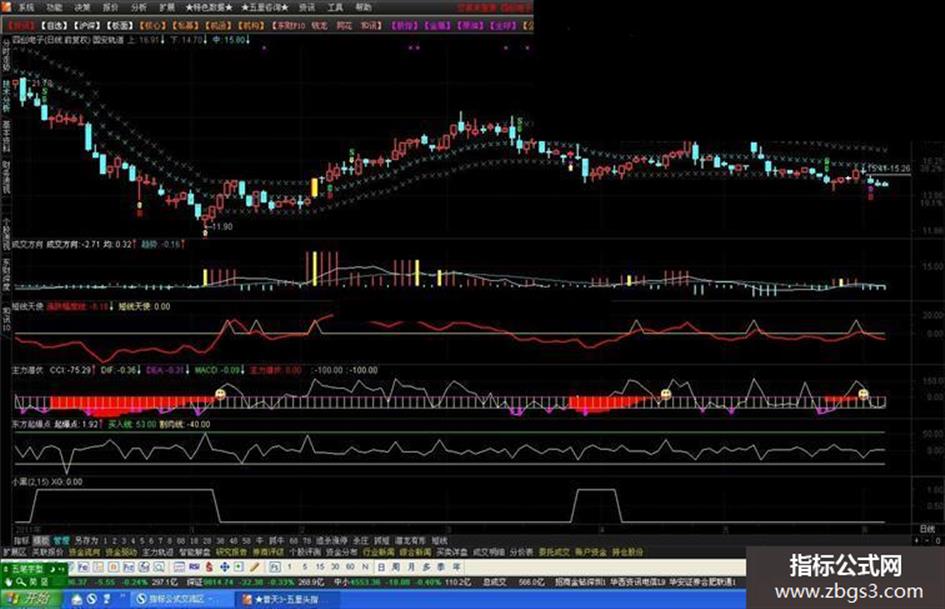Click the hand icon on the input method bar
945x609 pixels.
[8, 582]
